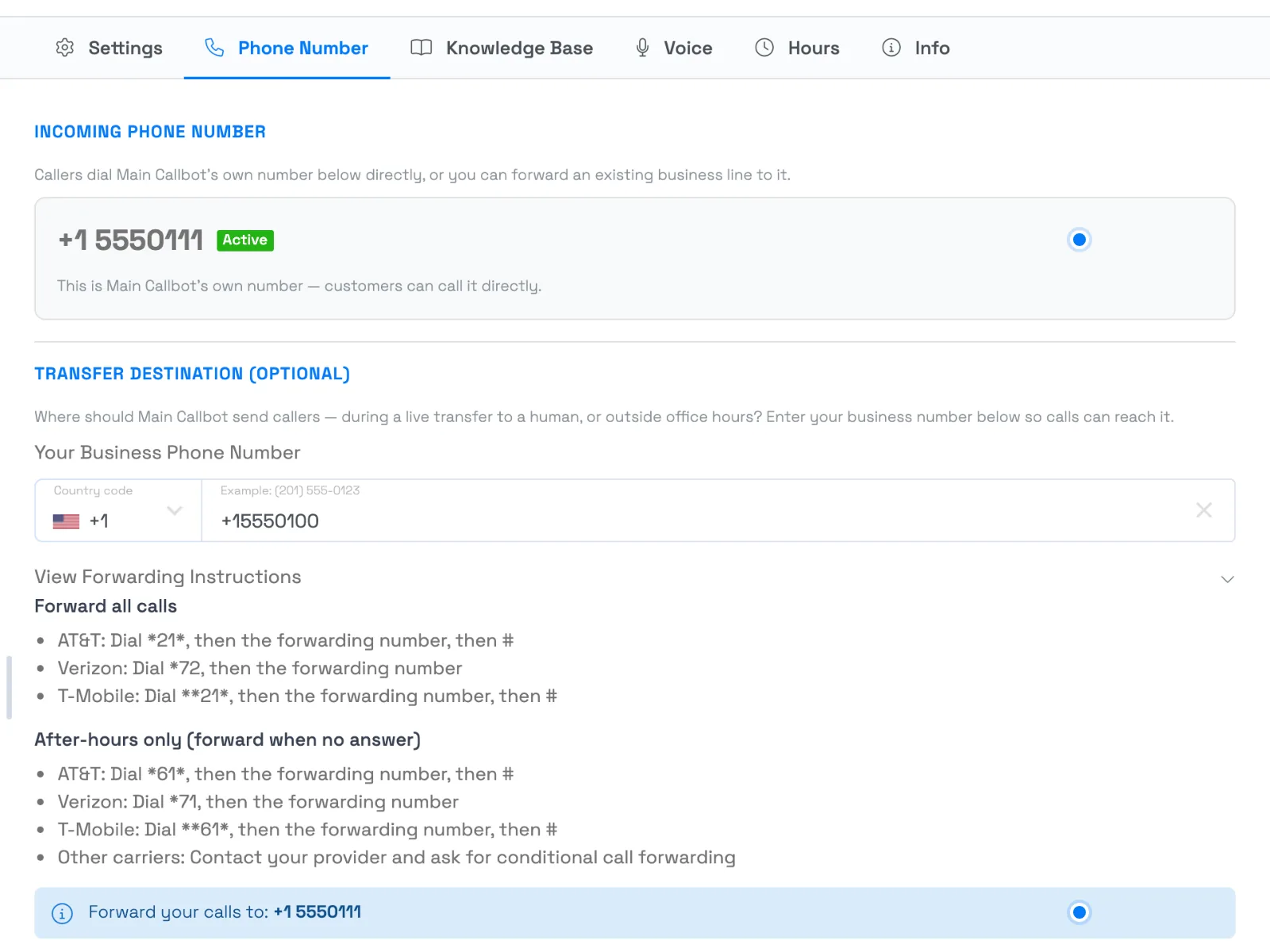Click the +1 5550111 incoming number text
The width and height of the screenshot is (1270, 952).
[x=131, y=240]
